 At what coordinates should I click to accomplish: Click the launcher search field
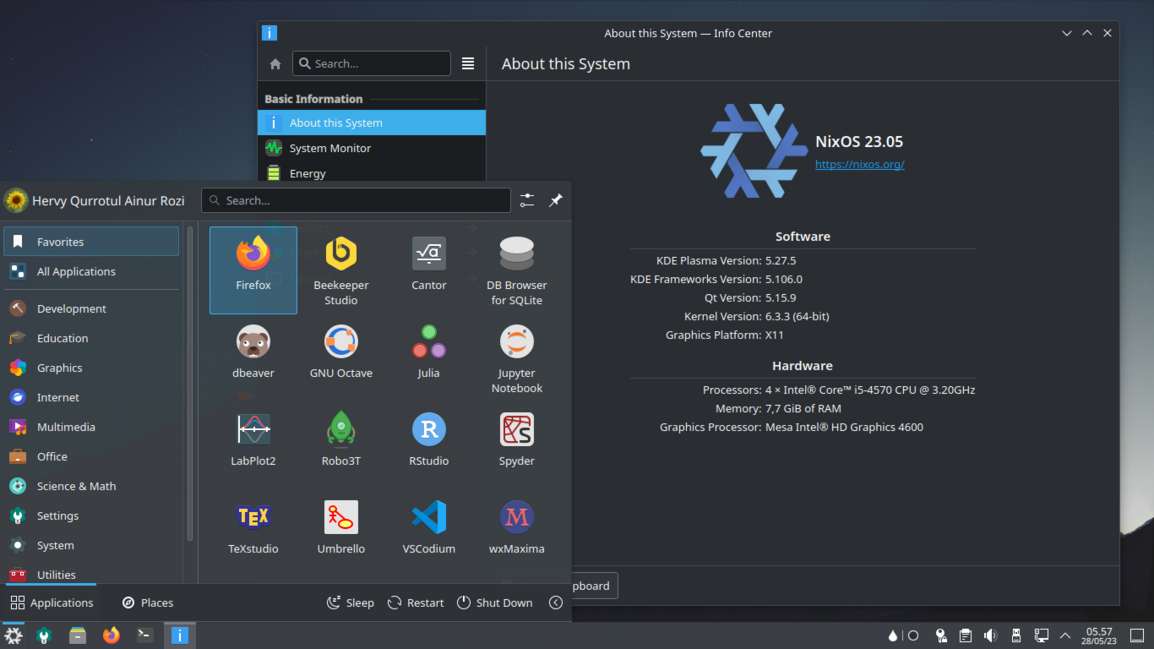tap(356, 200)
